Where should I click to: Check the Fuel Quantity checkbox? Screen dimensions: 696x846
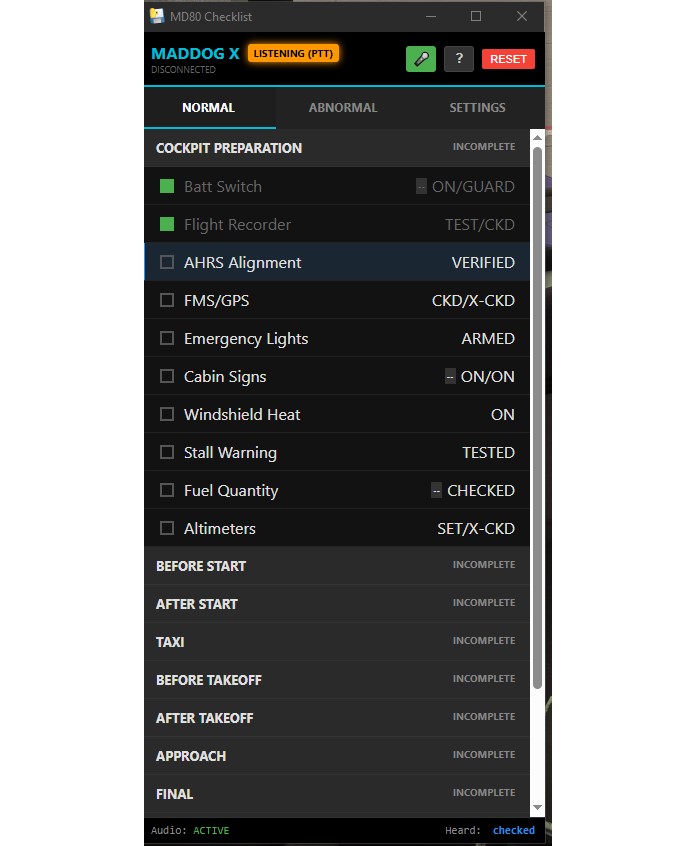167,490
